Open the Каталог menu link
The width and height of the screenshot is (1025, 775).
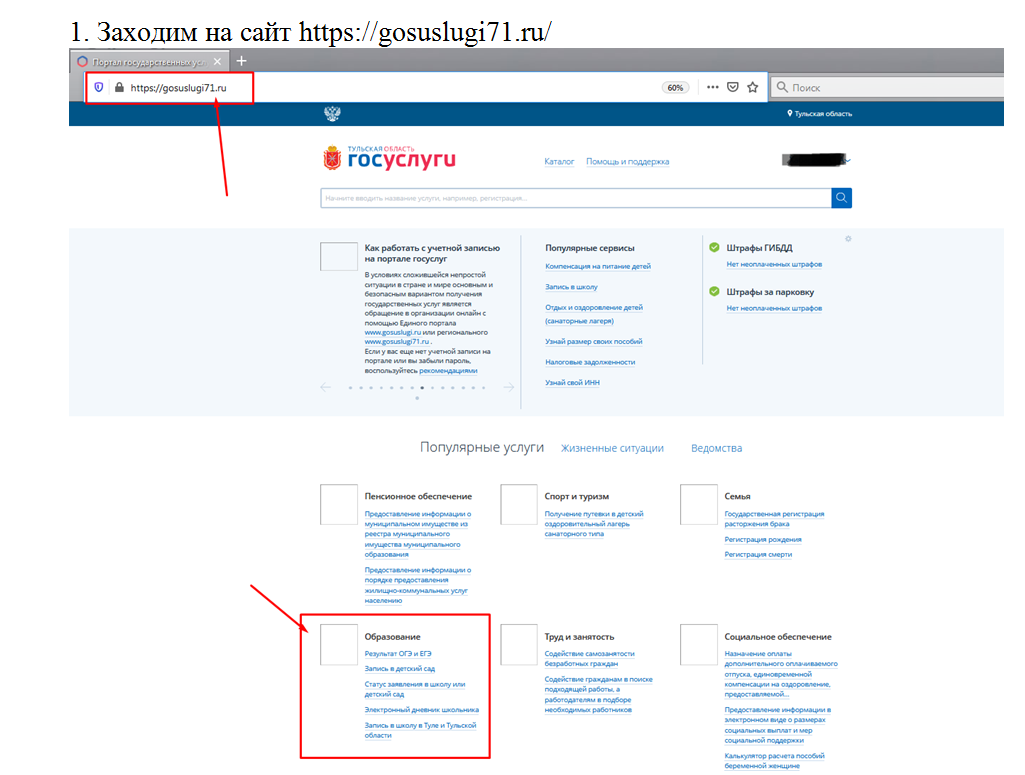click(559, 162)
